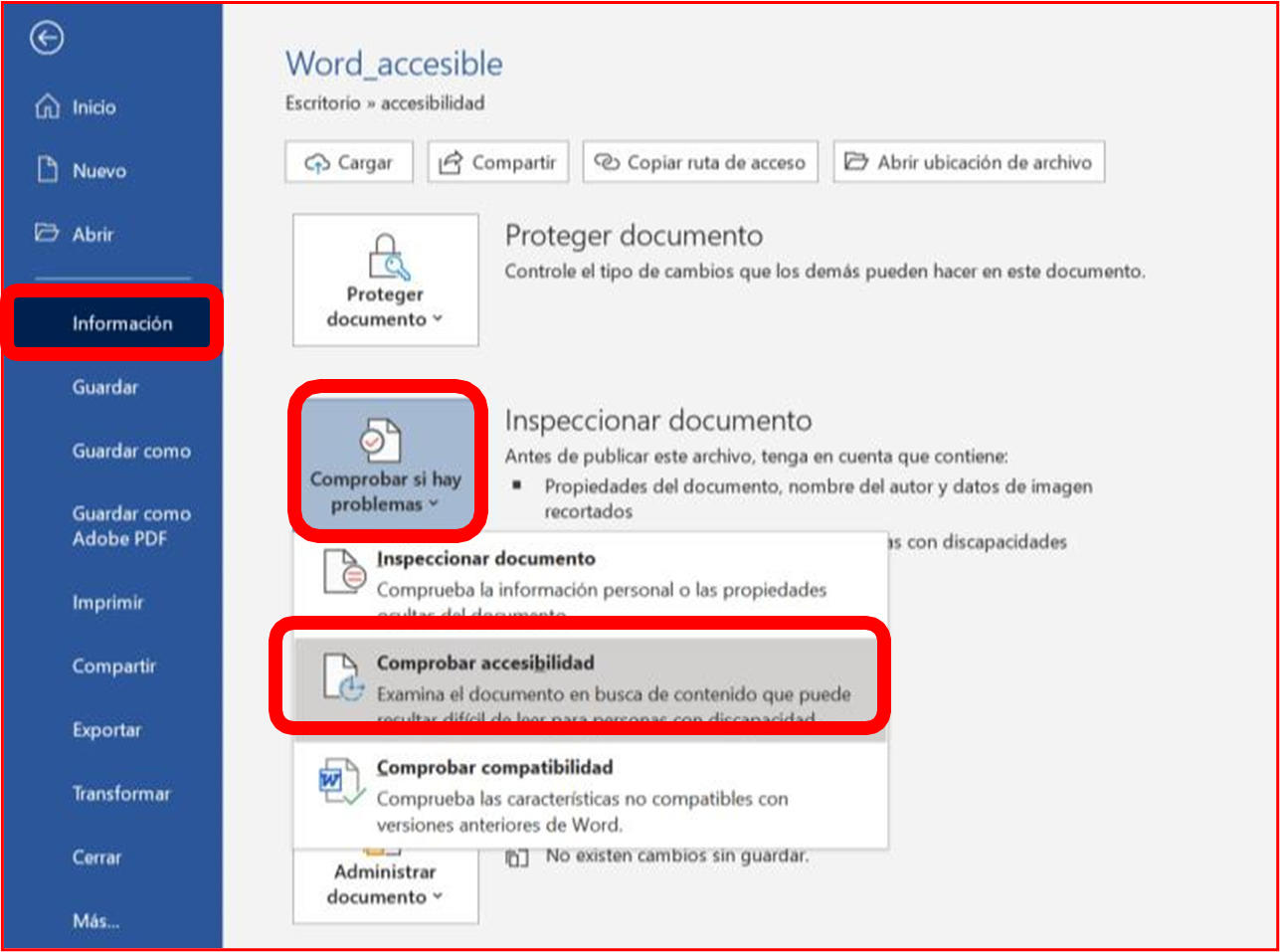Click Abrir ubicación de archivo button
Screen dimensions: 1280x952
click(x=969, y=162)
